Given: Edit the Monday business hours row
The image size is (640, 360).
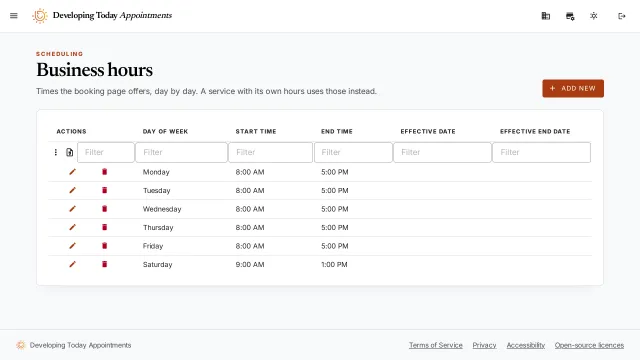Looking at the screenshot, I should pyautogui.click(x=72, y=172).
